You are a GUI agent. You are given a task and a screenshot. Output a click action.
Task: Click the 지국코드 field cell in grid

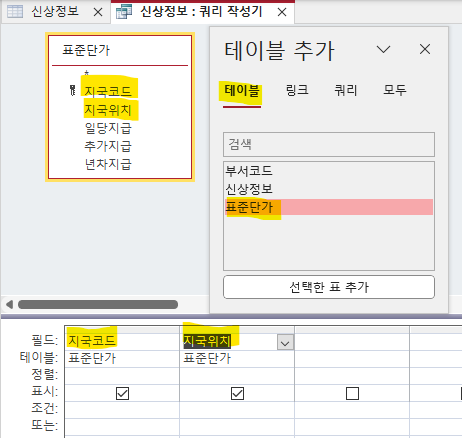pos(122,341)
